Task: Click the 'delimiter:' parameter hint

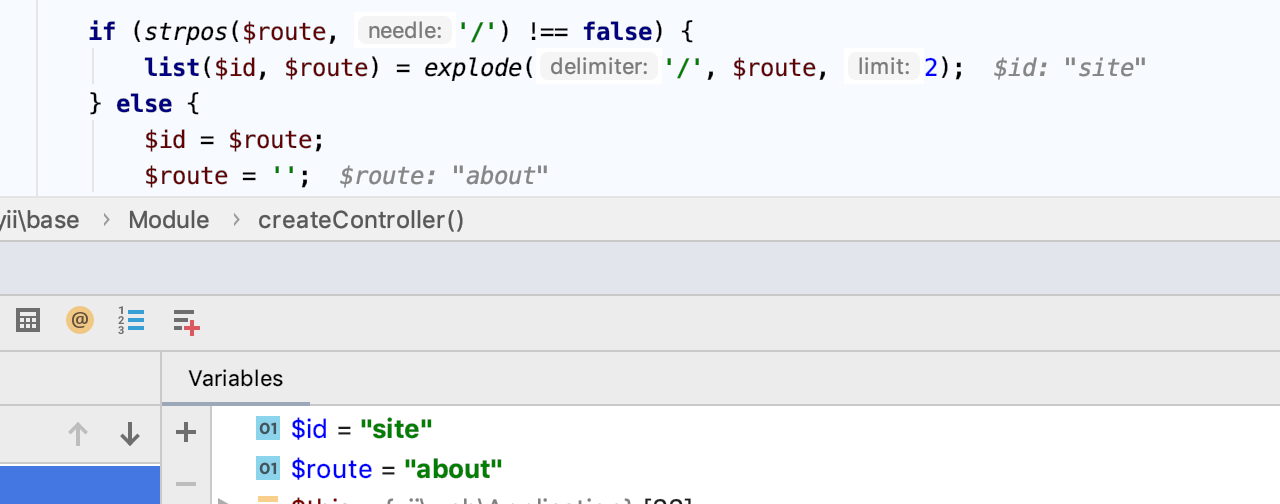Action: click(x=598, y=68)
